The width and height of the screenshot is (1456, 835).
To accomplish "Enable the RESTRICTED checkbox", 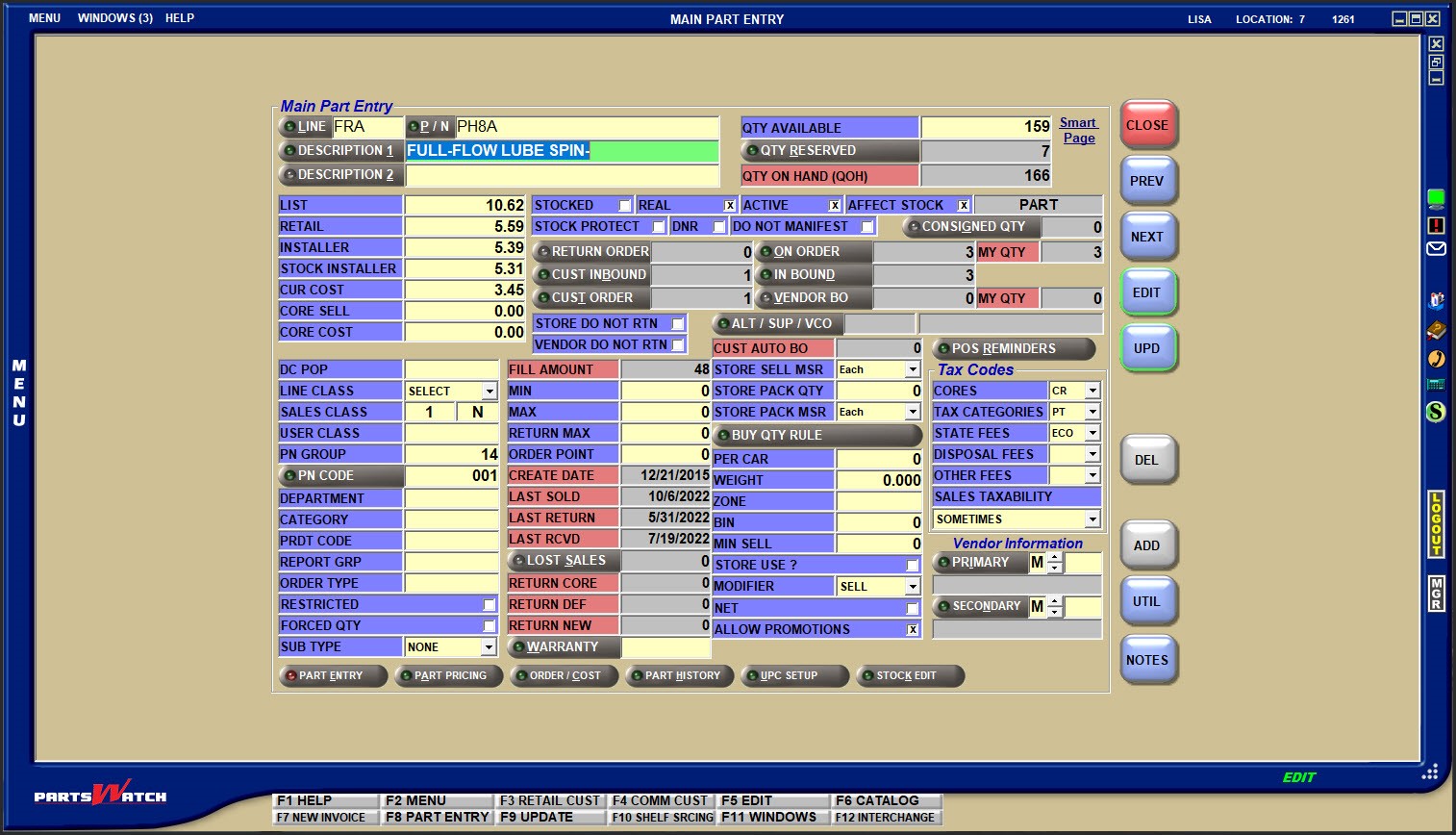I will (x=489, y=605).
